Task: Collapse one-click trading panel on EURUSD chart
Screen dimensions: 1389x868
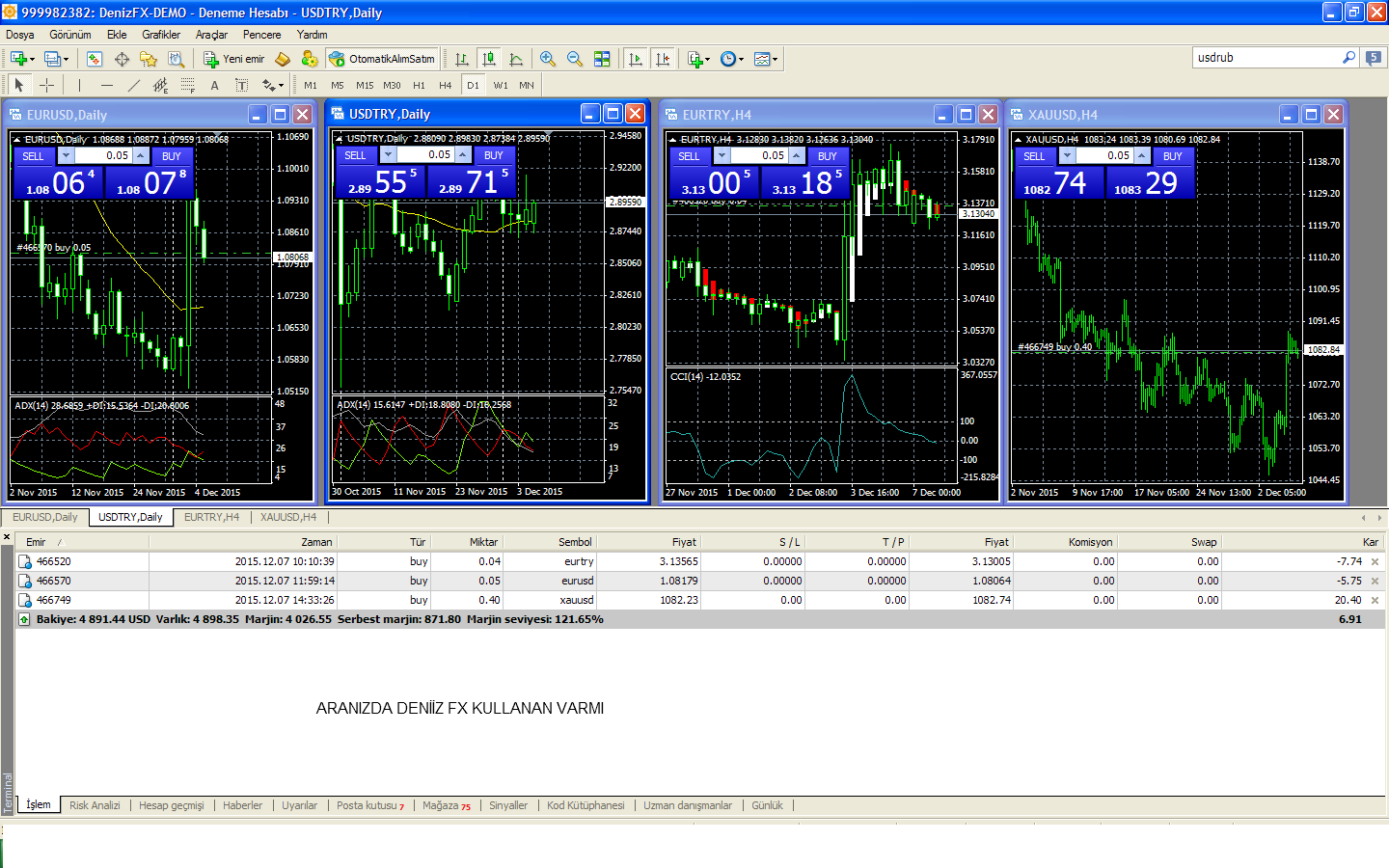Action: click(17, 140)
